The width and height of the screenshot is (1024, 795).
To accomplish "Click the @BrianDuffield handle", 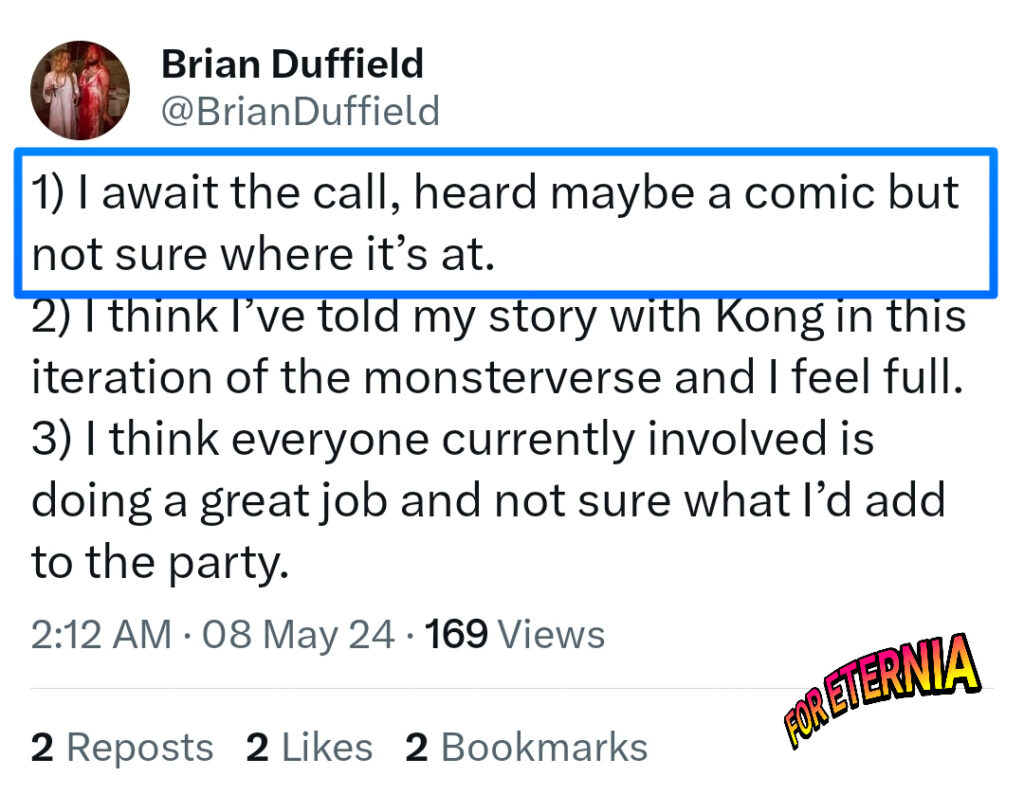I will 300,110.
